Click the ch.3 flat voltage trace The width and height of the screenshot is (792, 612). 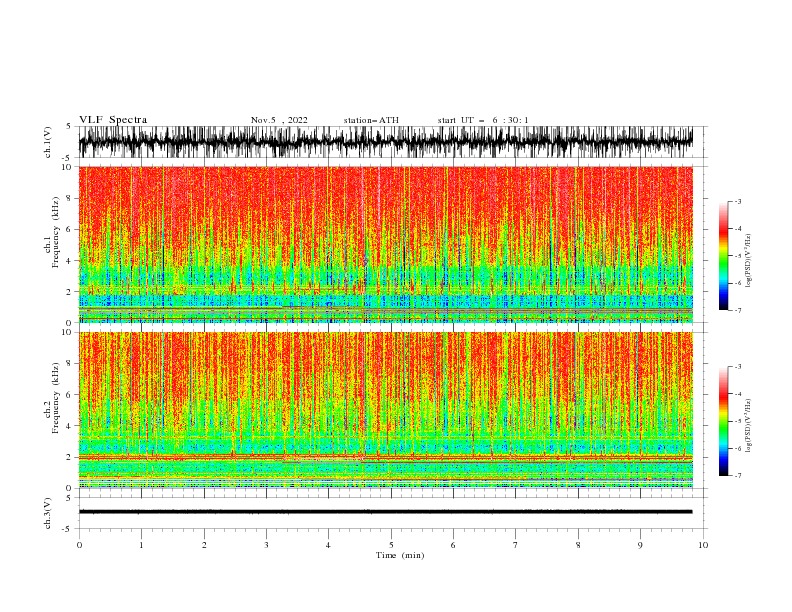pos(385,512)
